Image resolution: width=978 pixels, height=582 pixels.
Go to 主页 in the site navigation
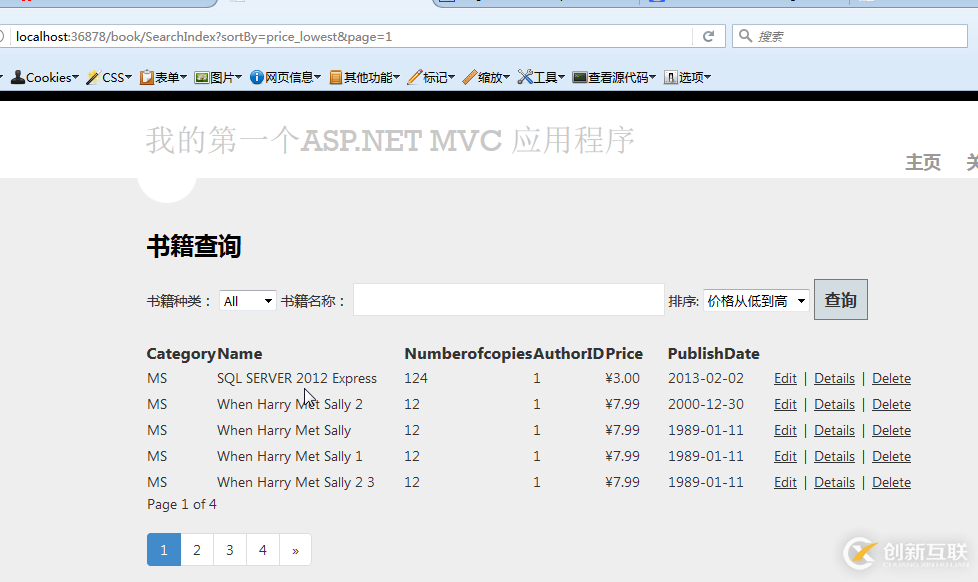[x=922, y=161]
